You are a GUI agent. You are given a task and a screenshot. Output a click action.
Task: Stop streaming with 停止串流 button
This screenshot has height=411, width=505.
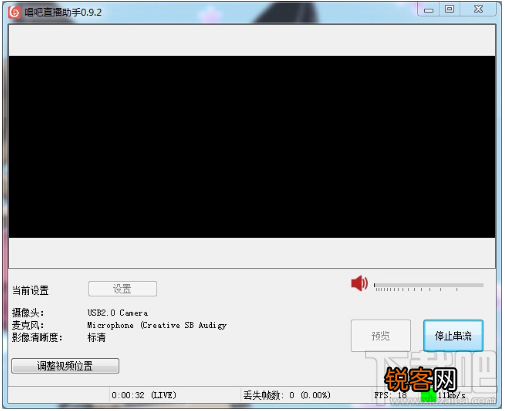tap(453, 335)
